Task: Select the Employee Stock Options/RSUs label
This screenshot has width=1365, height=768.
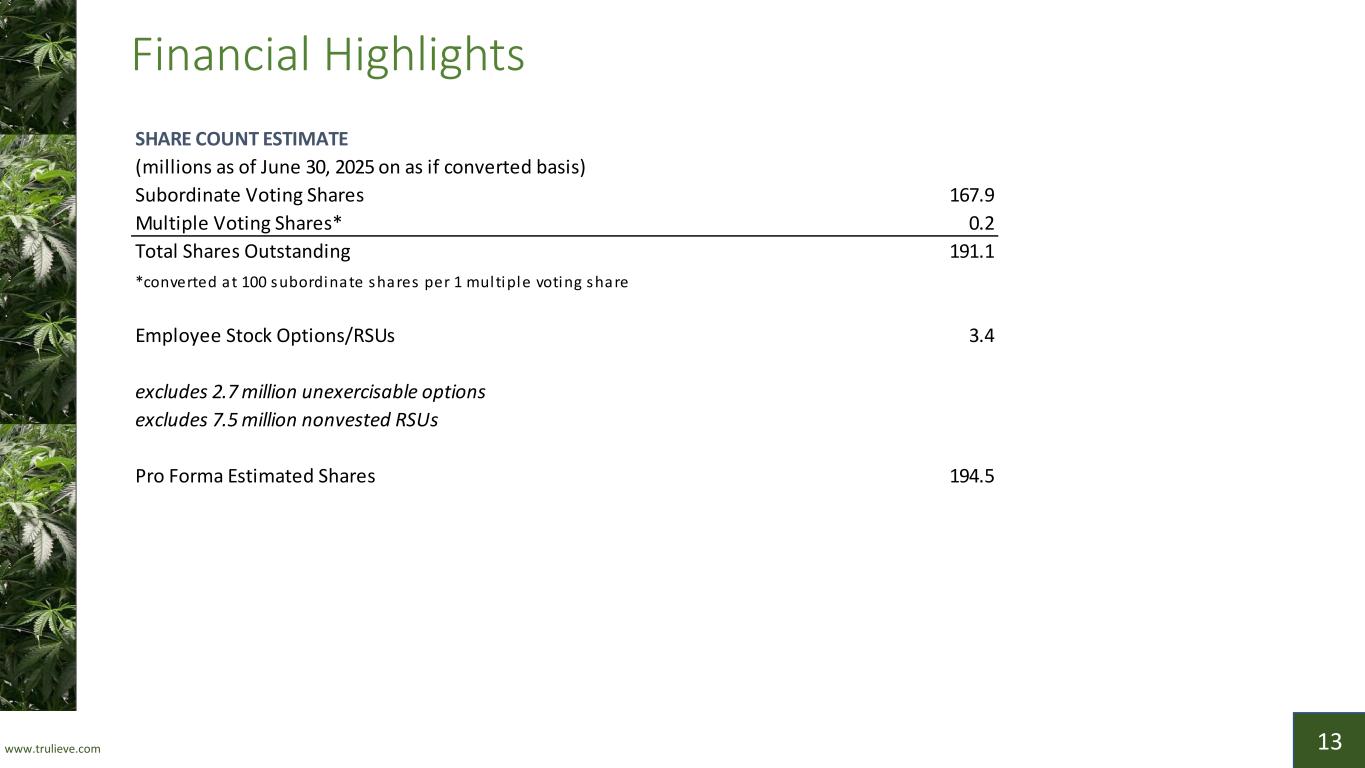Action: [265, 336]
